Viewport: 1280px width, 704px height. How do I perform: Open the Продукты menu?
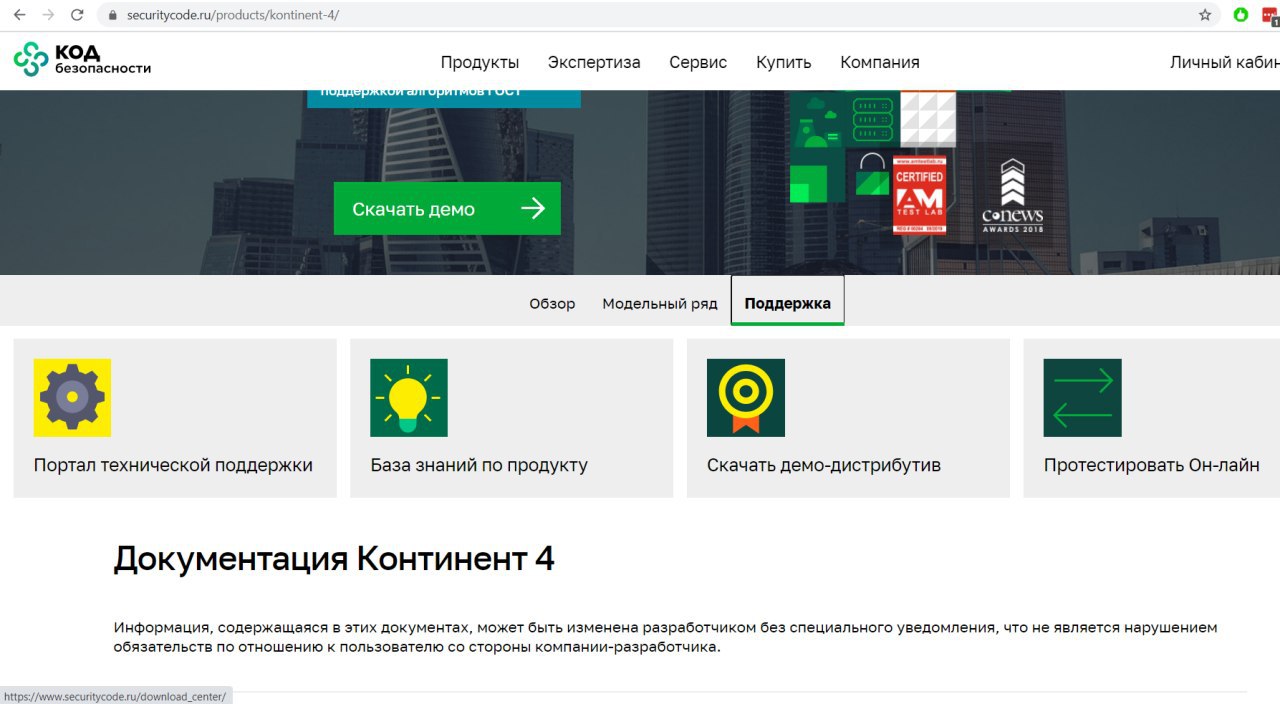(480, 62)
